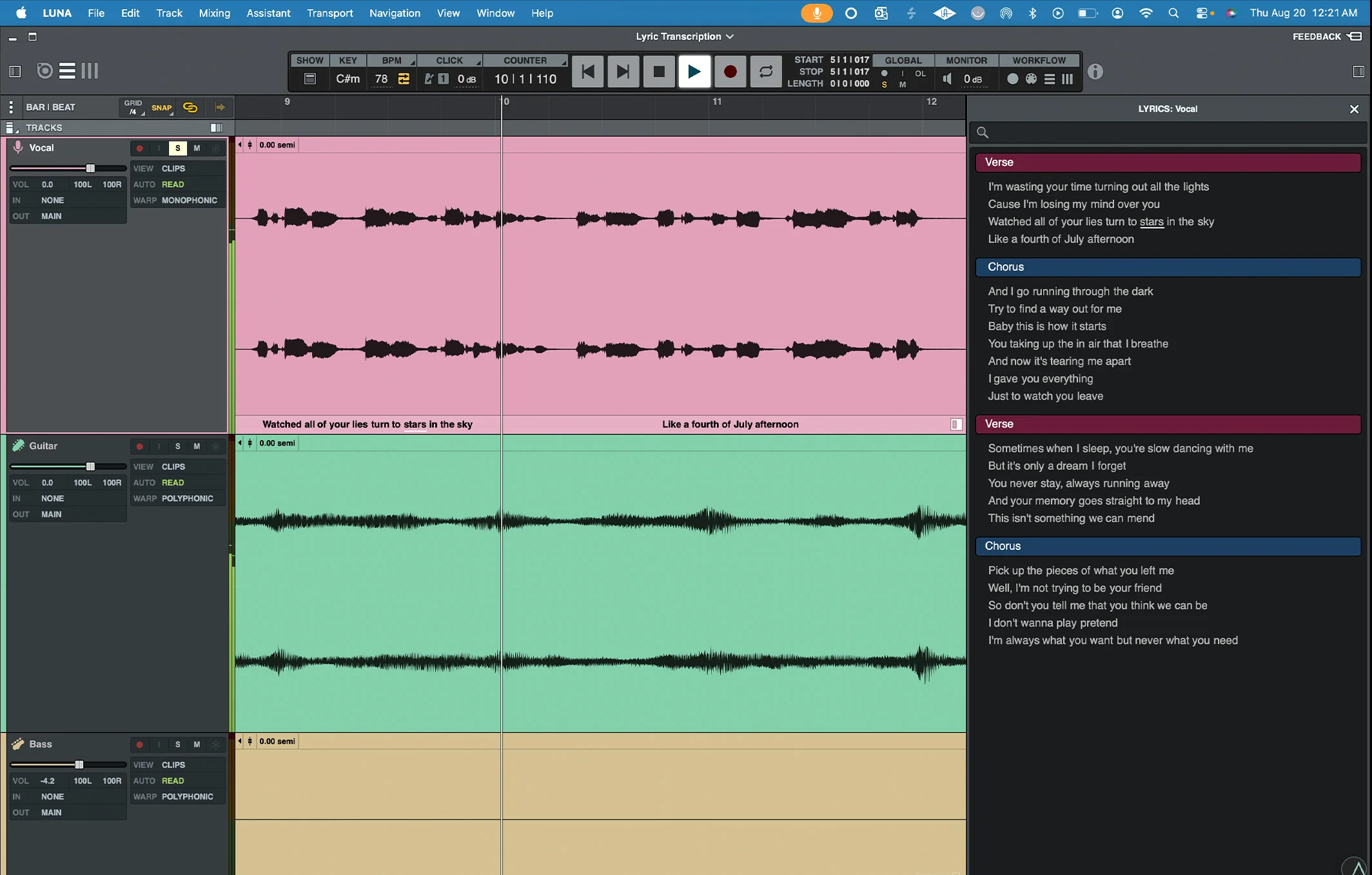Open the Transport menu
This screenshot has width=1372, height=875.
pos(330,13)
